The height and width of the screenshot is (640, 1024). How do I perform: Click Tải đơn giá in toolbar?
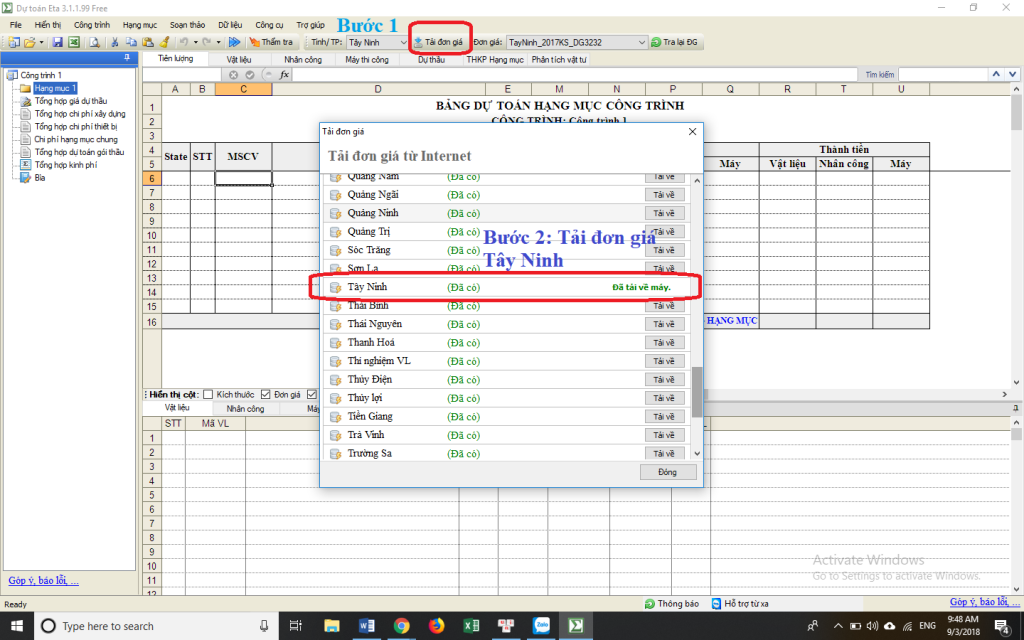click(438, 43)
